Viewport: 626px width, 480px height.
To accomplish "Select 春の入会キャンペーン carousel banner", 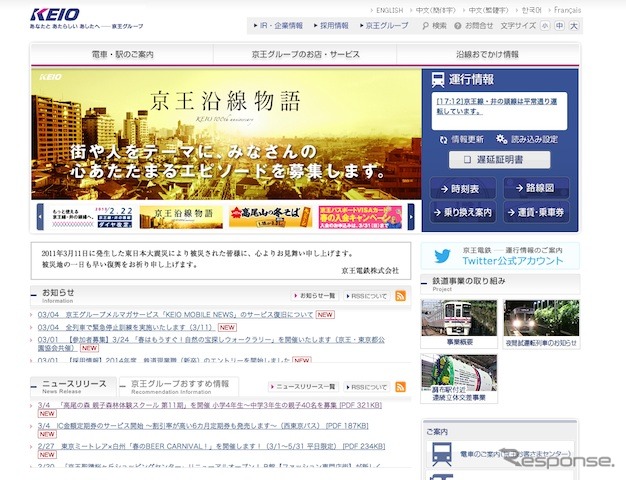I will [360, 217].
